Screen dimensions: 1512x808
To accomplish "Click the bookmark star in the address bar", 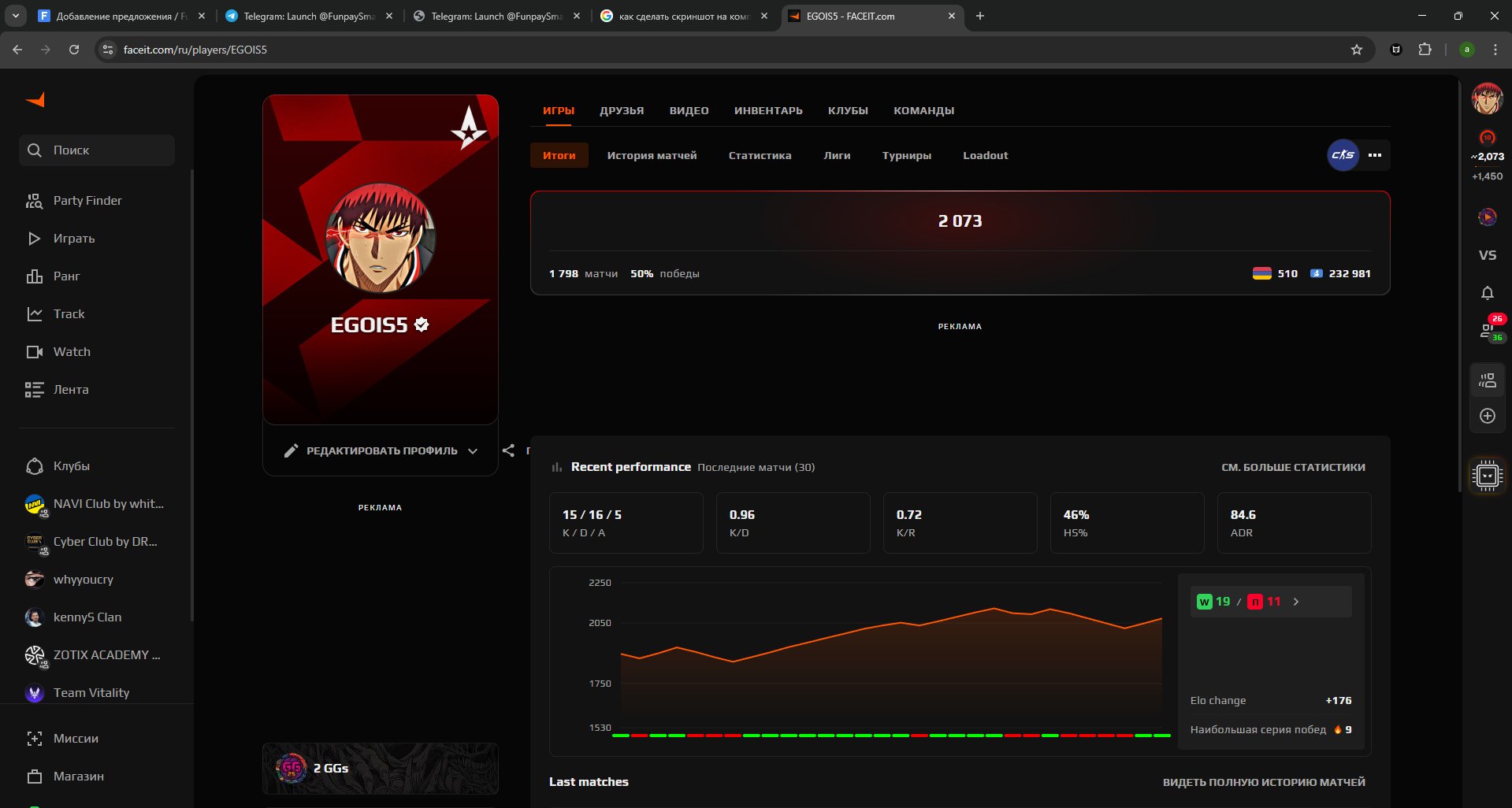I will [1356, 49].
